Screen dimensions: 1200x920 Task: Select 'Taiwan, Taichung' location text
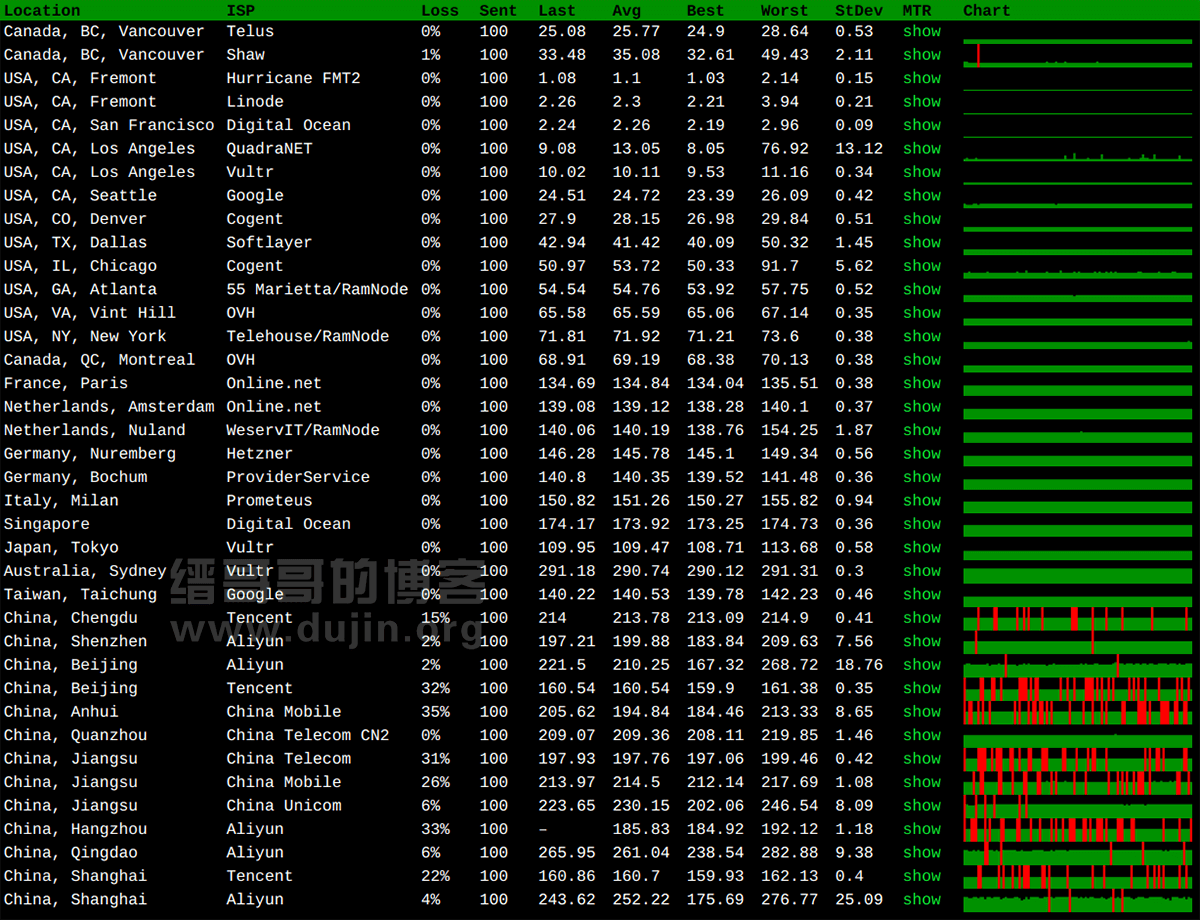click(x=80, y=594)
